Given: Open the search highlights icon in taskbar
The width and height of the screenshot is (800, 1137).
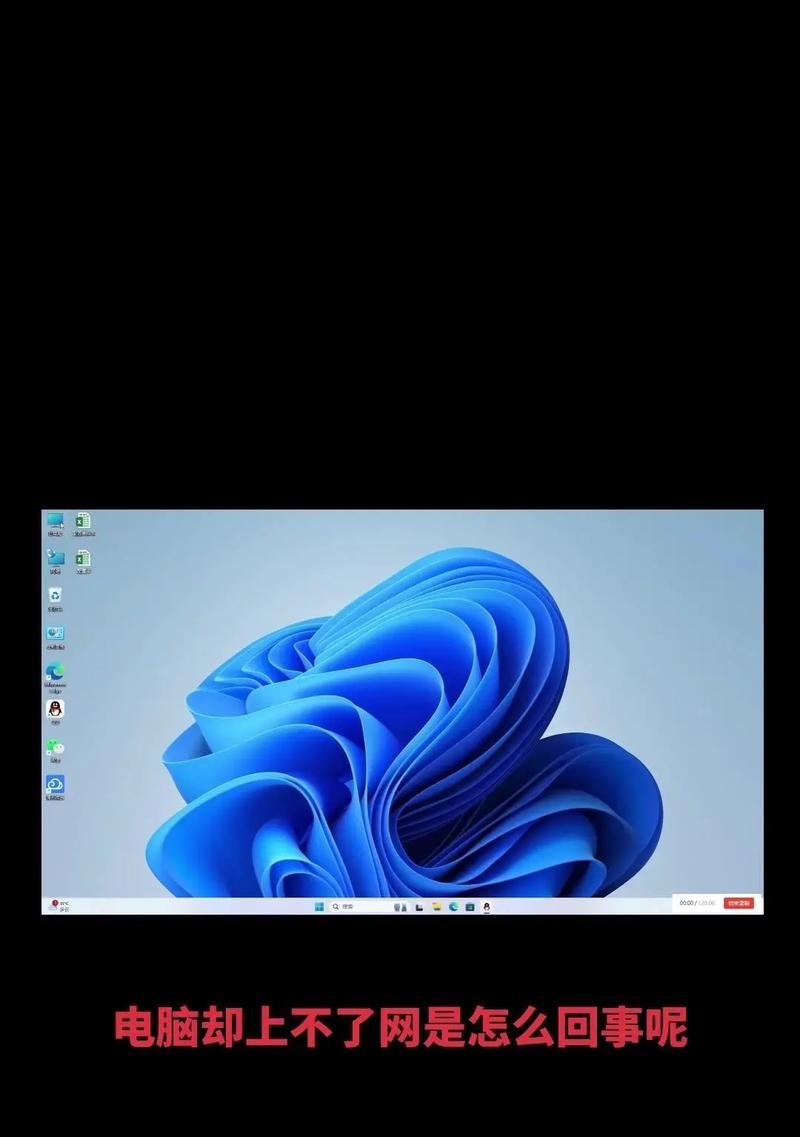Looking at the screenshot, I should click(x=400, y=906).
